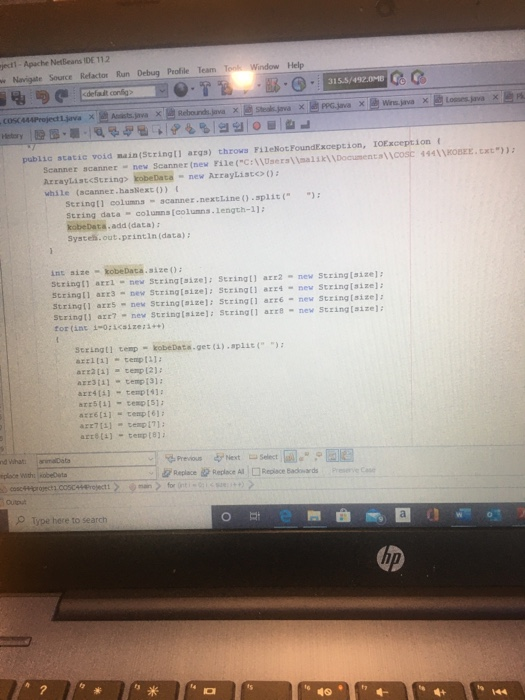The width and height of the screenshot is (525, 700).
Task: Click the memory usage indicator 315.5/492.0MB
Action: (355, 80)
